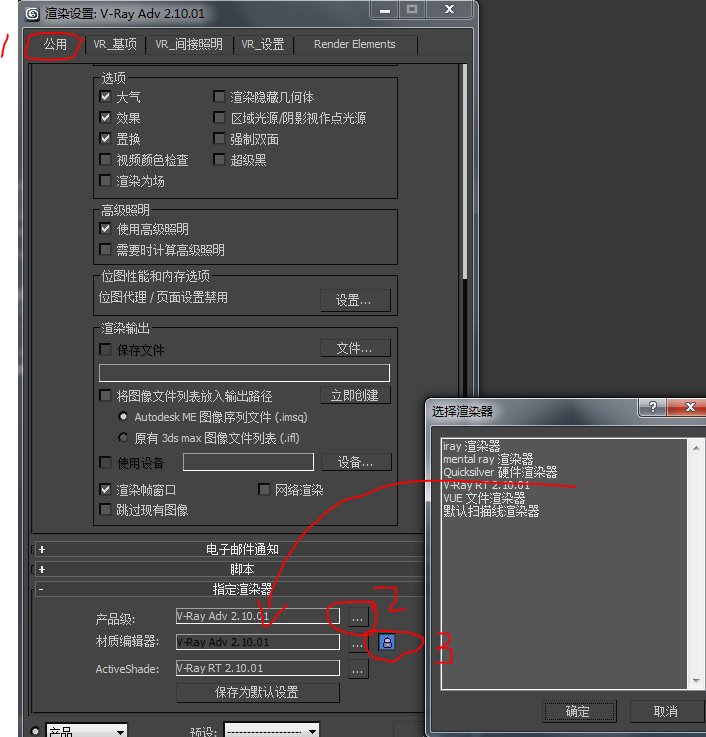Image resolution: width=706 pixels, height=737 pixels.
Task: Click the render output file path field
Action: pyautogui.click(x=244, y=373)
